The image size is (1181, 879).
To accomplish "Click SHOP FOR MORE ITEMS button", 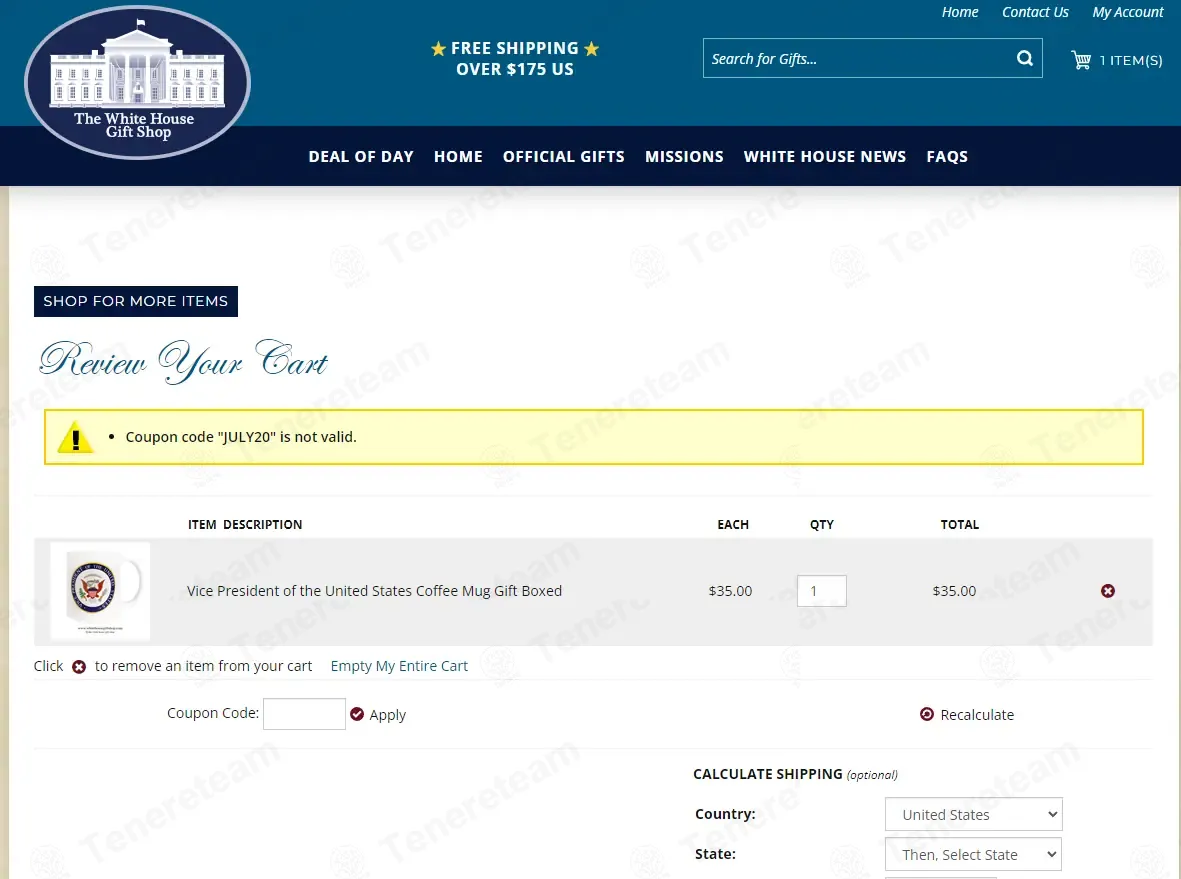I will [x=136, y=301].
